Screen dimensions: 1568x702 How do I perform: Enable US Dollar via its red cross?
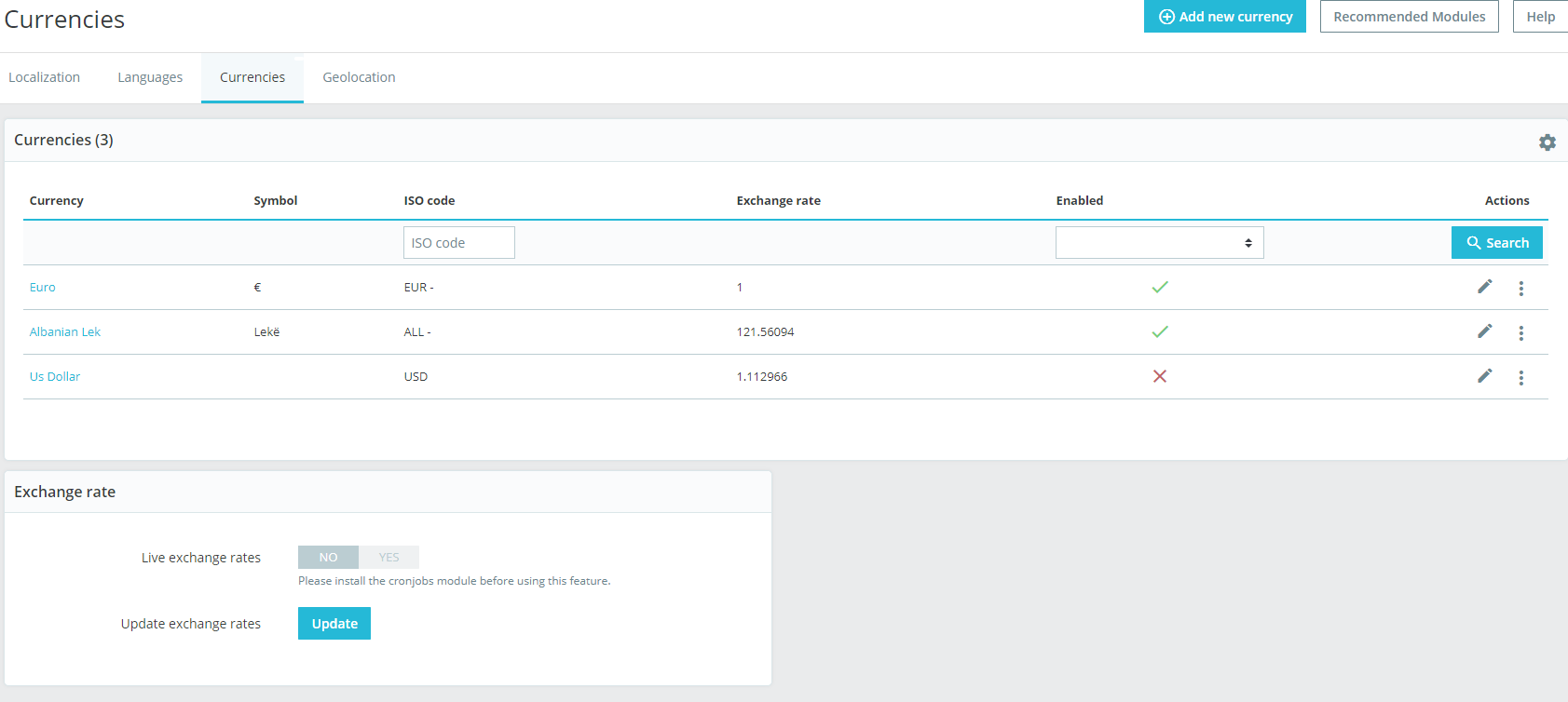point(1160,376)
